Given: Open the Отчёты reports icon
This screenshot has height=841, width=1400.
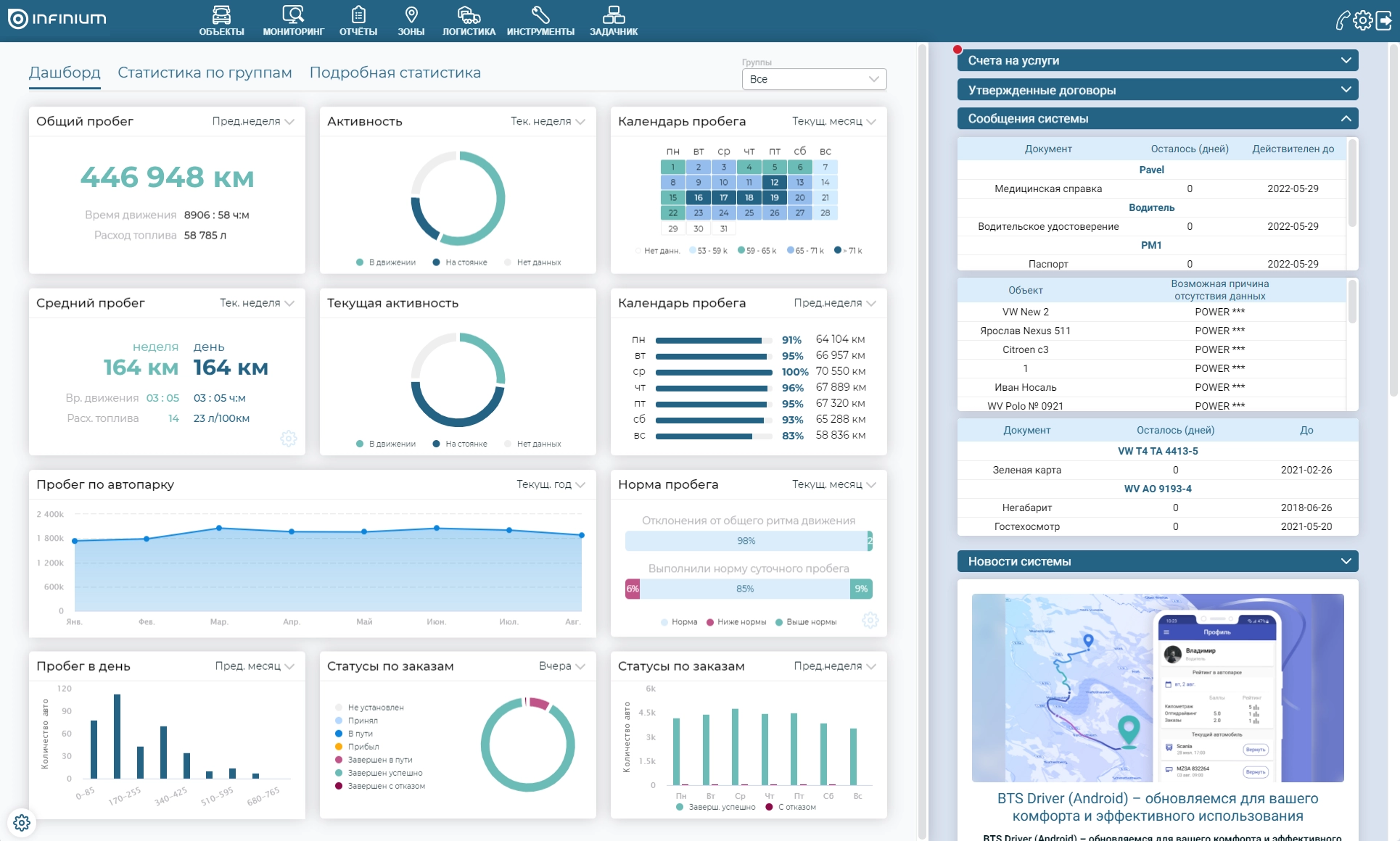Looking at the screenshot, I should pyautogui.click(x=358, y=20).
